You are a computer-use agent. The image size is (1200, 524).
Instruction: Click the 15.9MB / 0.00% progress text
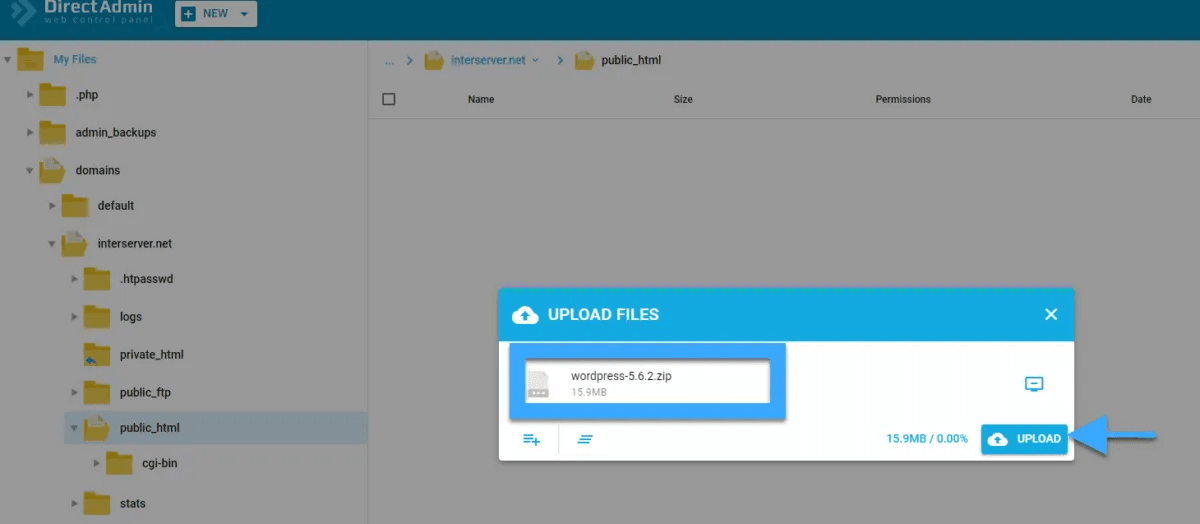pos(927,439)
